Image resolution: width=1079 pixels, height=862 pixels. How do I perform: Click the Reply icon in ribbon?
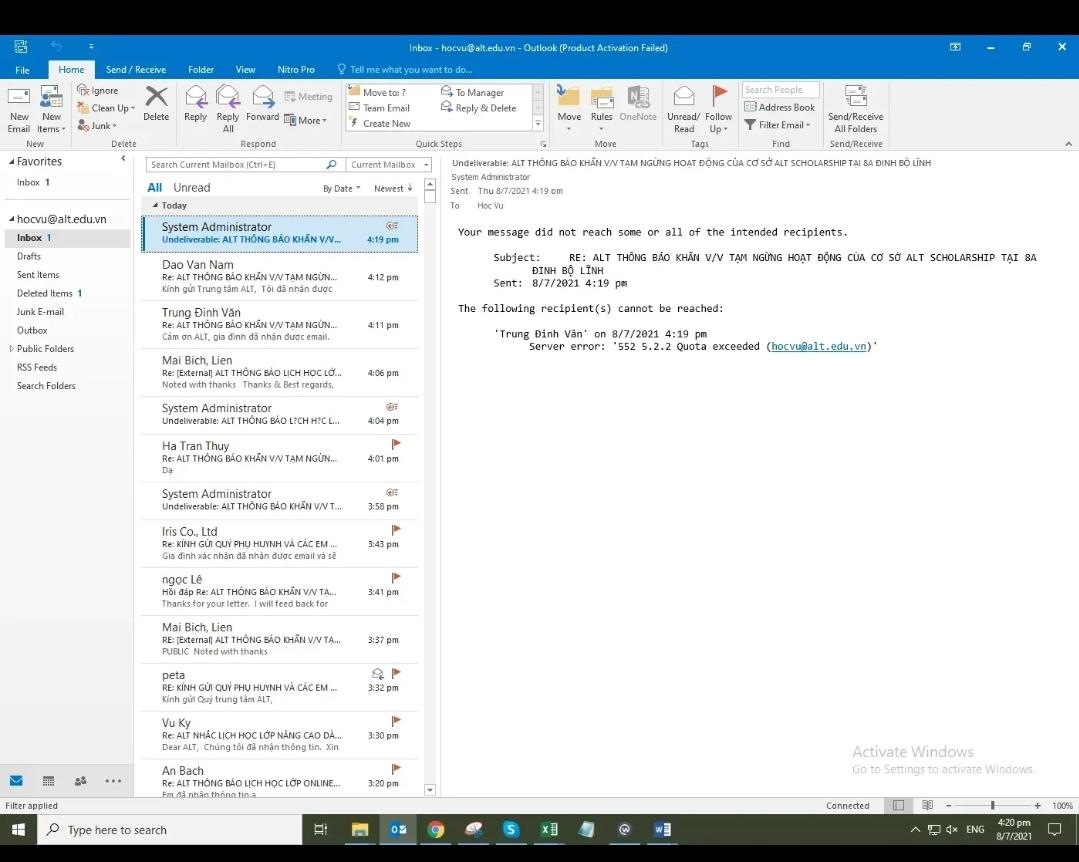[195, 96]
